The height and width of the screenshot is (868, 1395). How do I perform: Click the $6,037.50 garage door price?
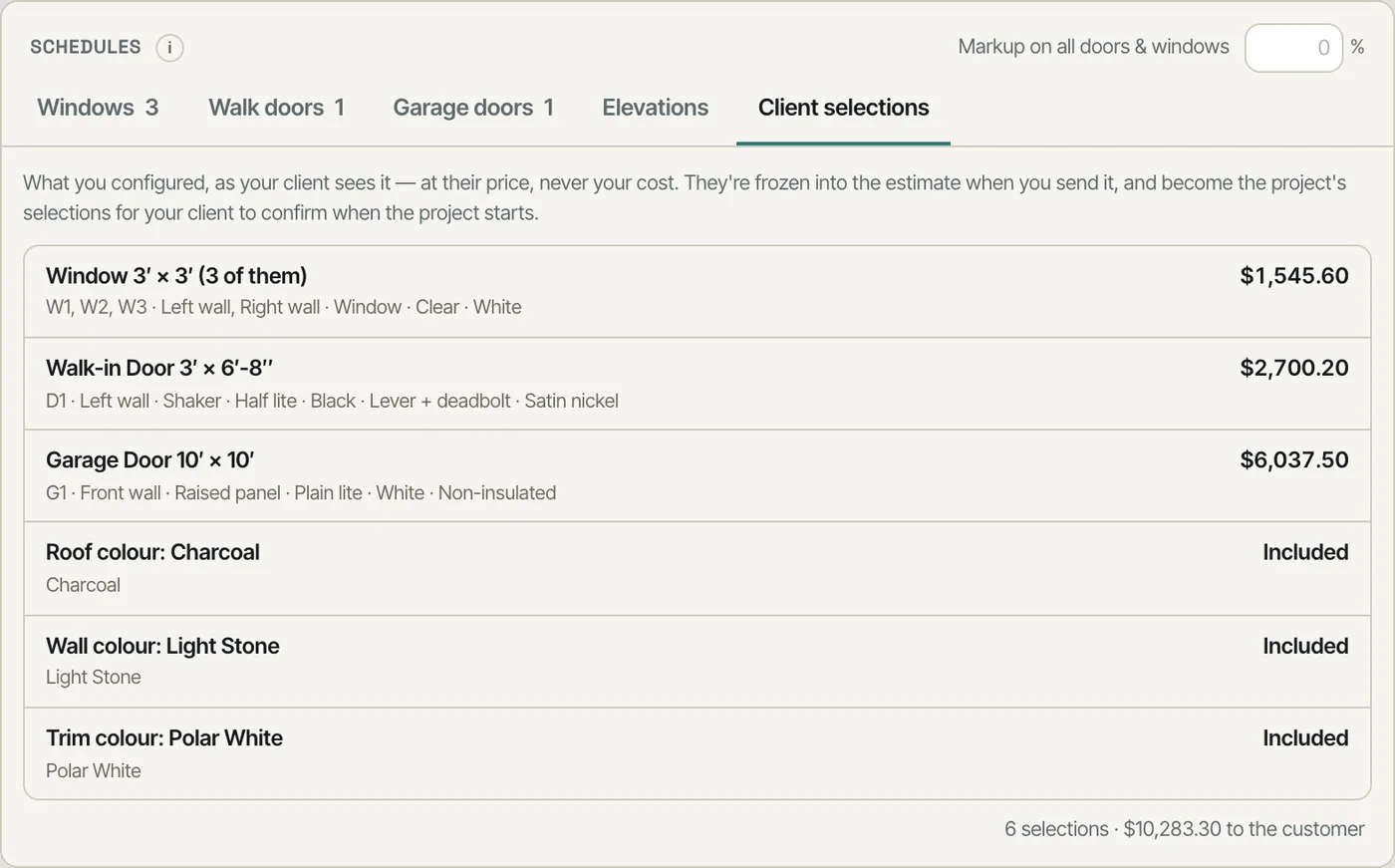pos(1294,460)
